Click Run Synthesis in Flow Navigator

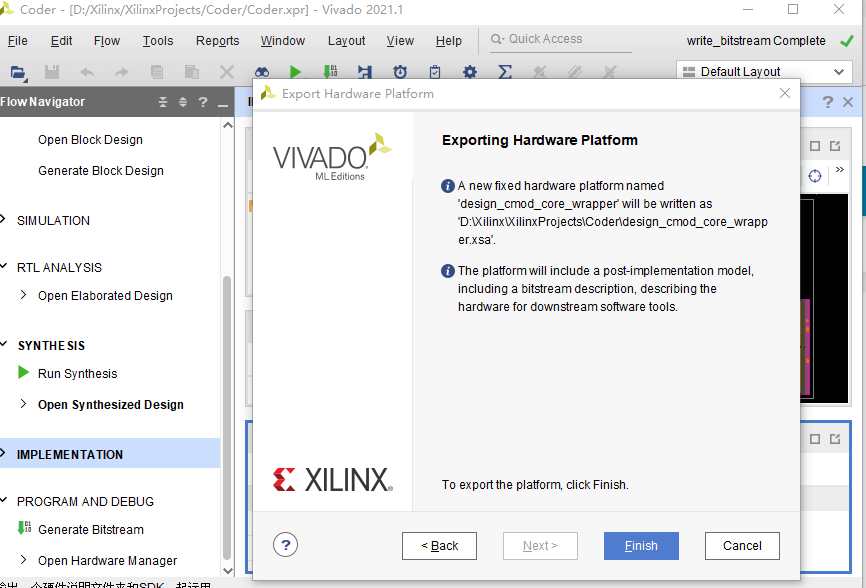tap(77, 374)
